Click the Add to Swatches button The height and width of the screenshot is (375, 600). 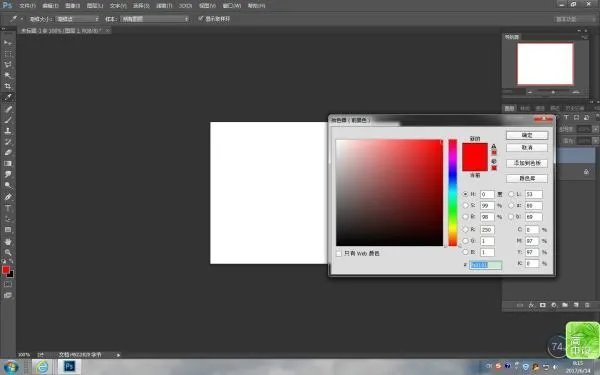coord(527,163)
